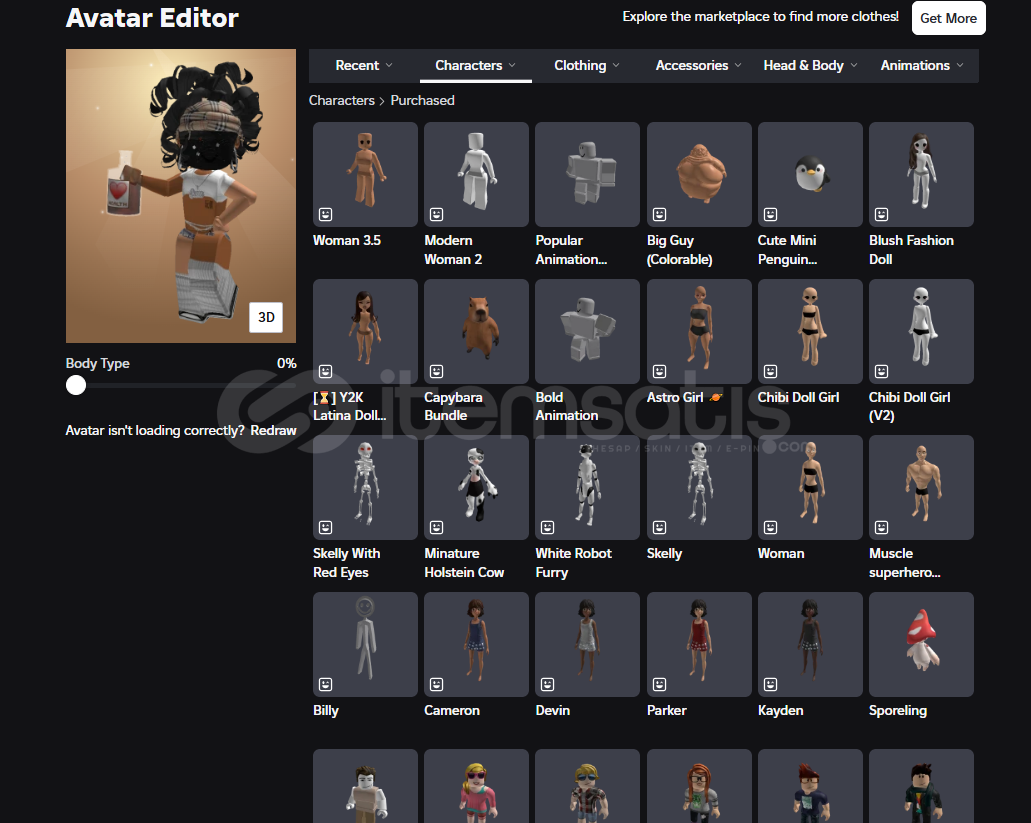
Task: Expand the Head & Body dropdown chevron
Action: pos(853,65)
